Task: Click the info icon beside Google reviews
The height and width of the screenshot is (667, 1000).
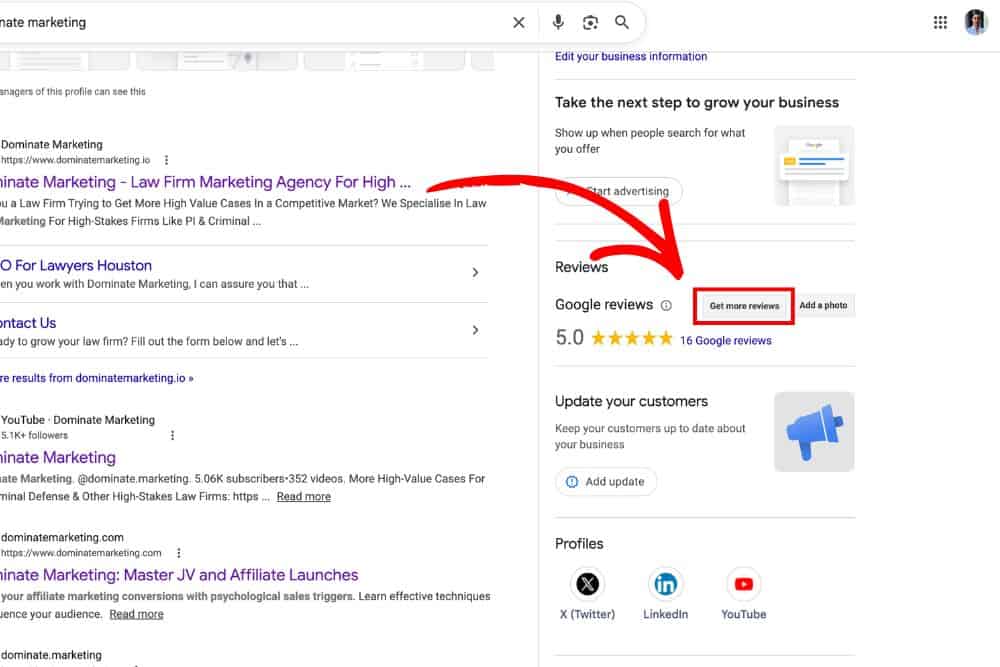Action: 666,305
